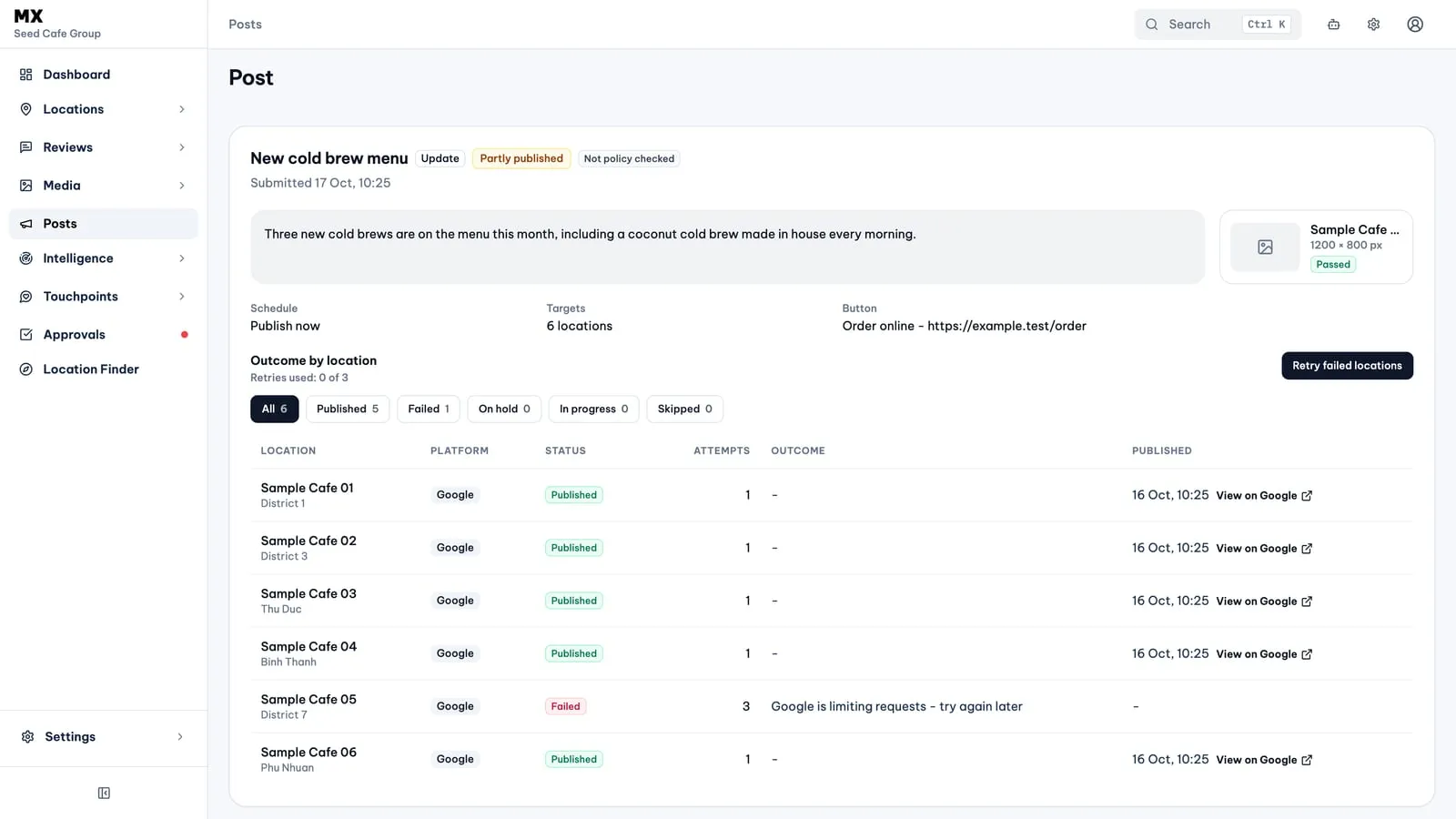Expand the Reviews menu chevron
Screen dimensions: 1456x819
click(182, 147)
